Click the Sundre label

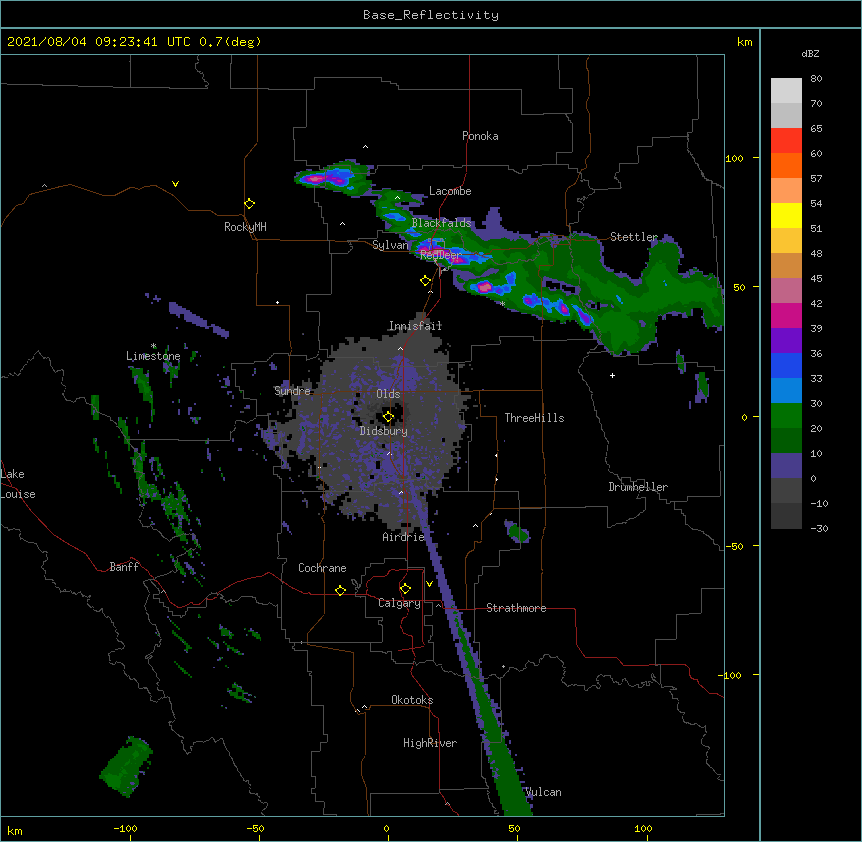click(x=292, y=391)
